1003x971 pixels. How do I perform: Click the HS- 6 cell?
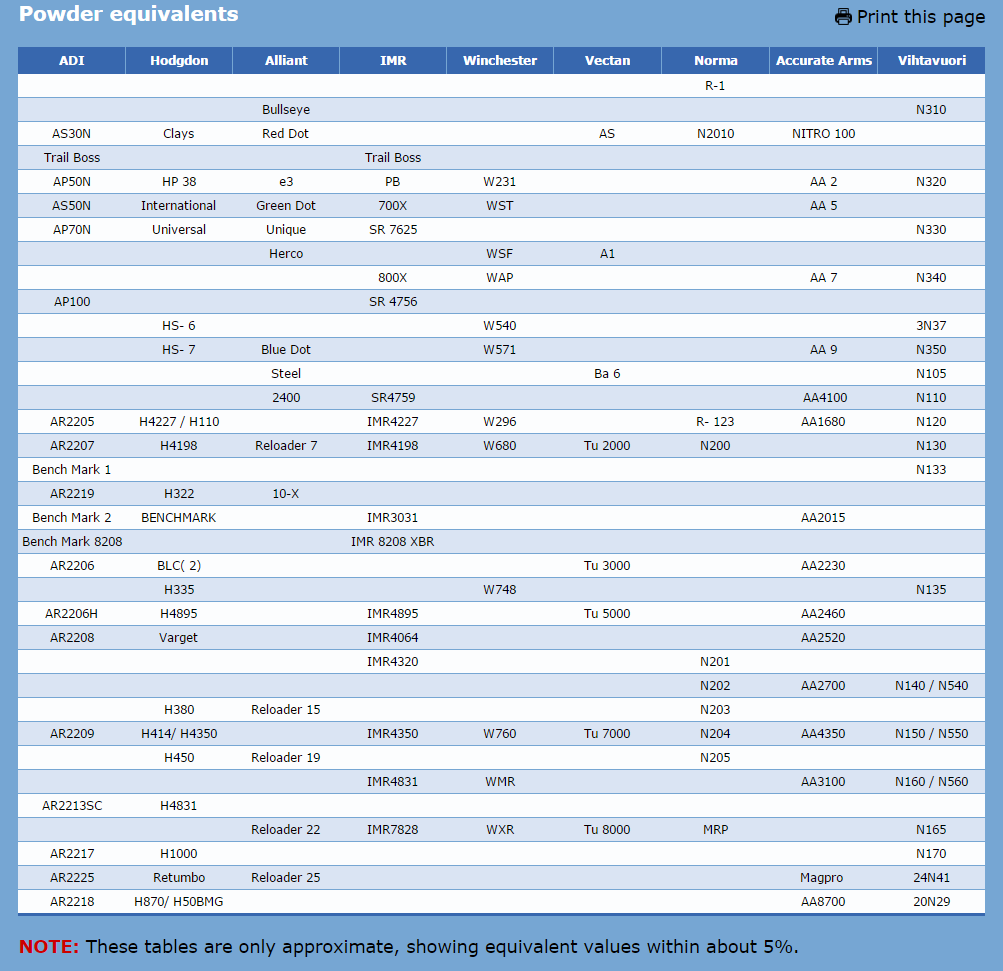pos(178,326)
